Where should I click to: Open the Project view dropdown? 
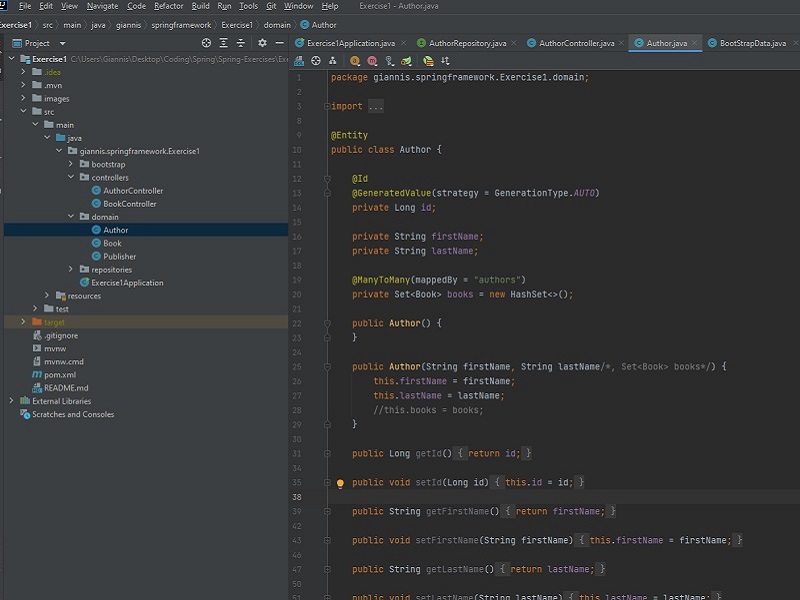point(62,43)
